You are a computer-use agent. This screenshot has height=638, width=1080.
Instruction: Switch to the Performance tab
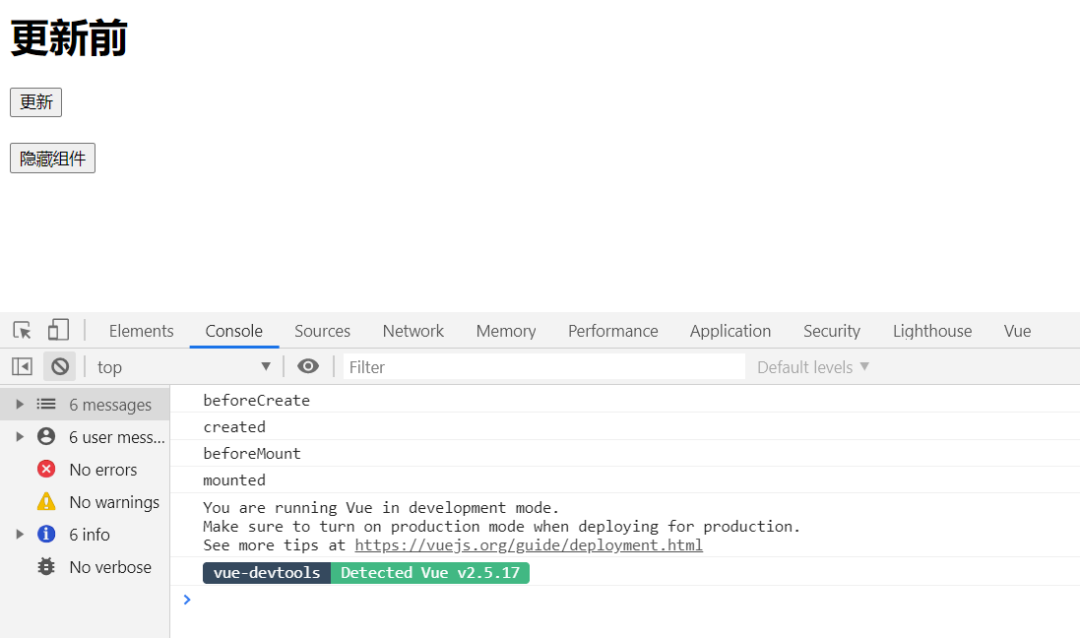613,331
